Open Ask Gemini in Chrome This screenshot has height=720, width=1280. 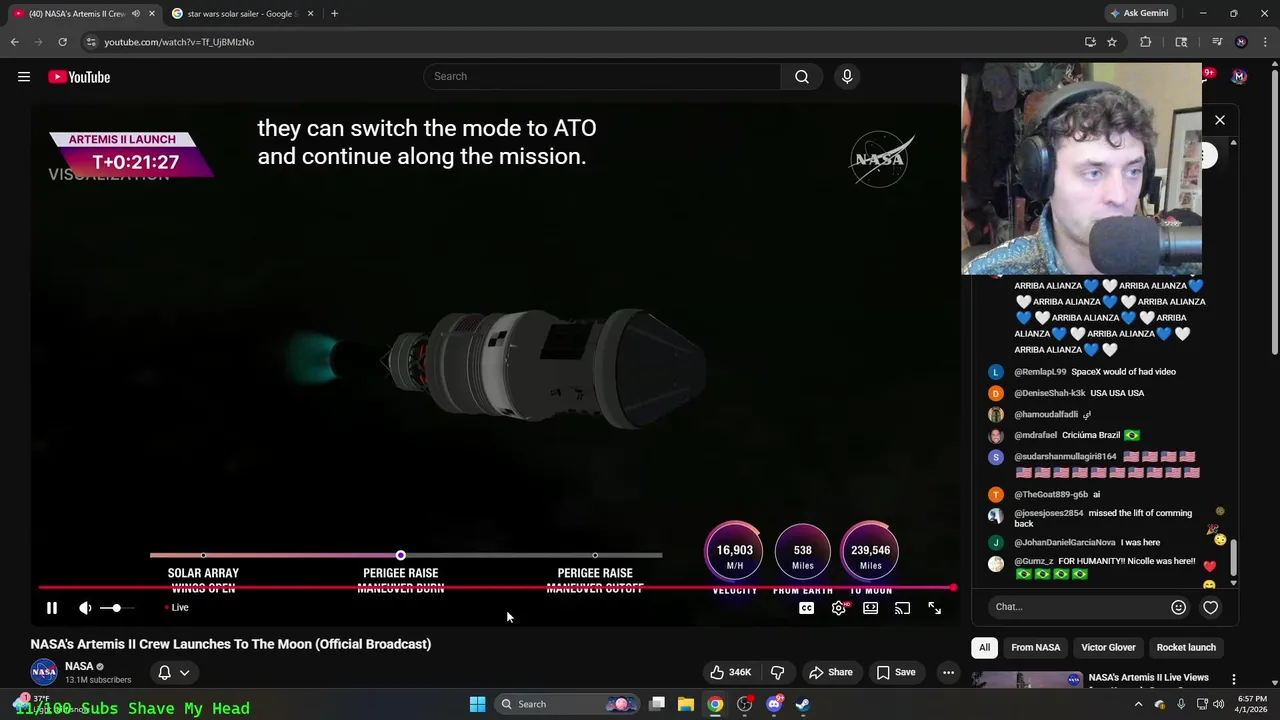[x=1139, y=13]
